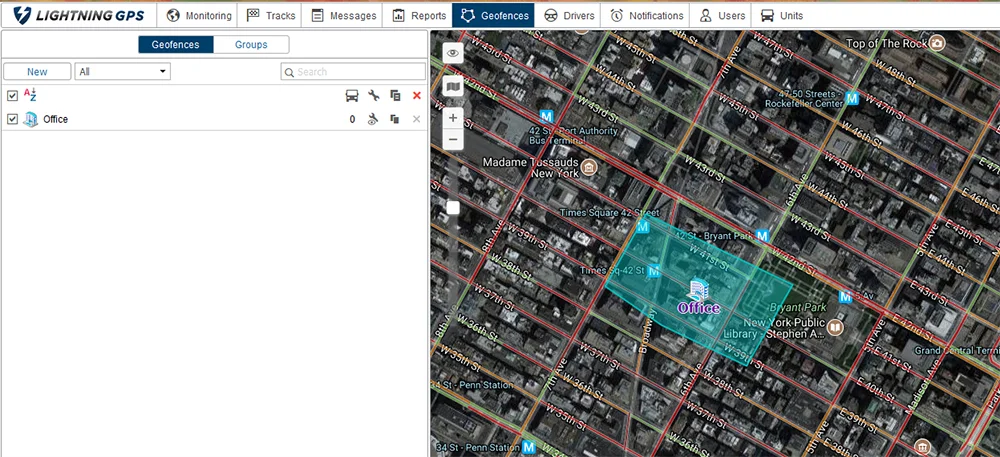Image resolution: width=1000 pixels, height=457 pixels.
Task: Click the Madame Tussauds museum marker
Action: pyautogui.click(x=589, y=168)
